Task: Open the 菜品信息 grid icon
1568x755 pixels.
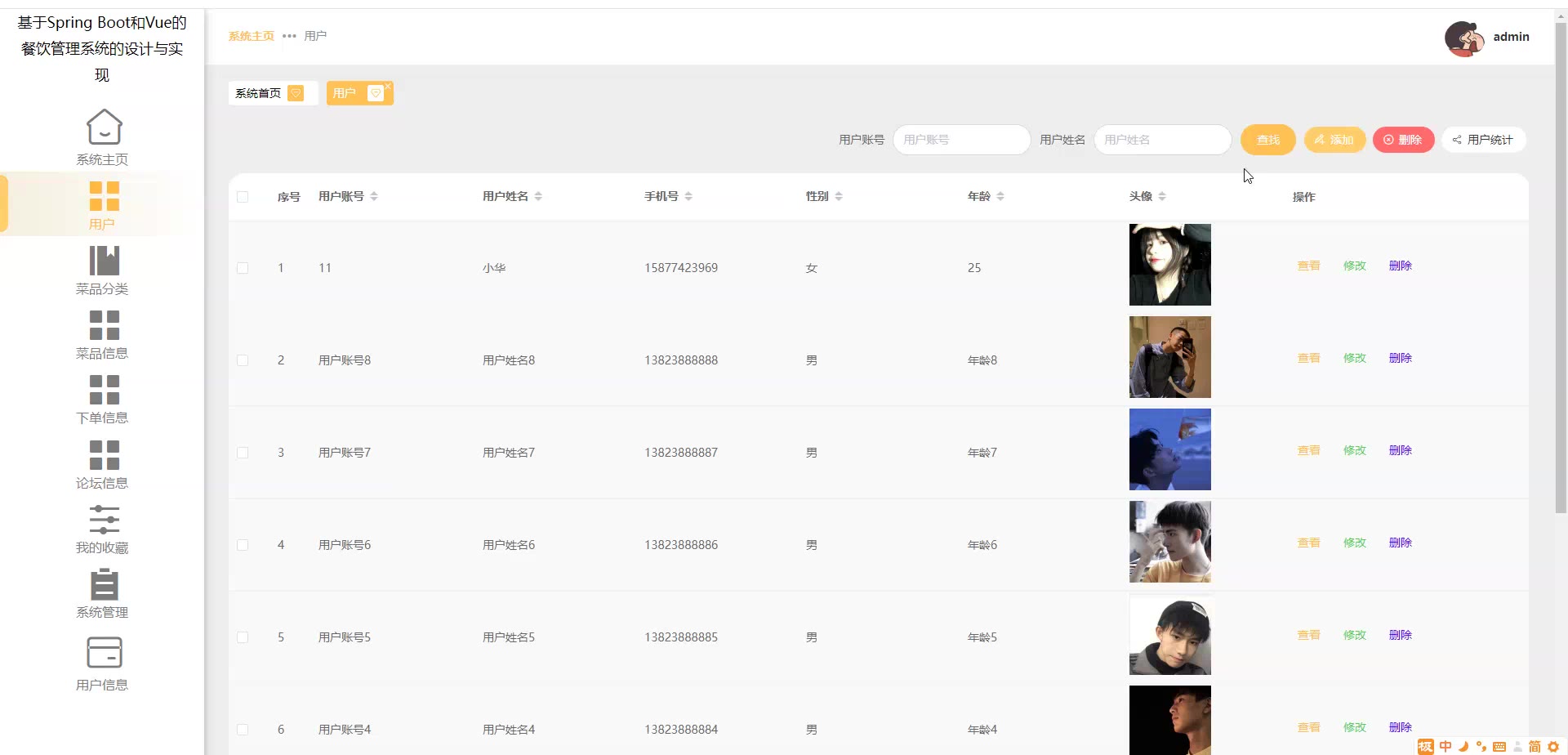Action: [104, 325]
